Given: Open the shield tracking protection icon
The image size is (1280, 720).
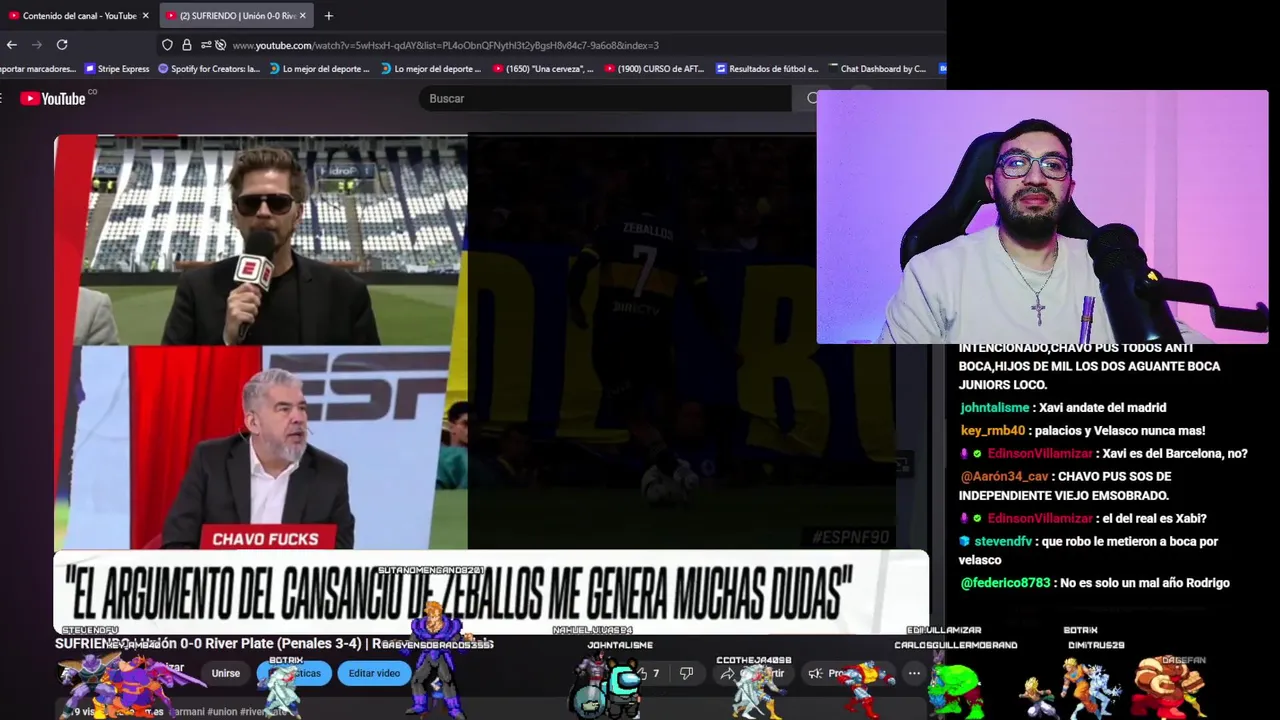Looking at the screenshot, I should coord(167,45).
